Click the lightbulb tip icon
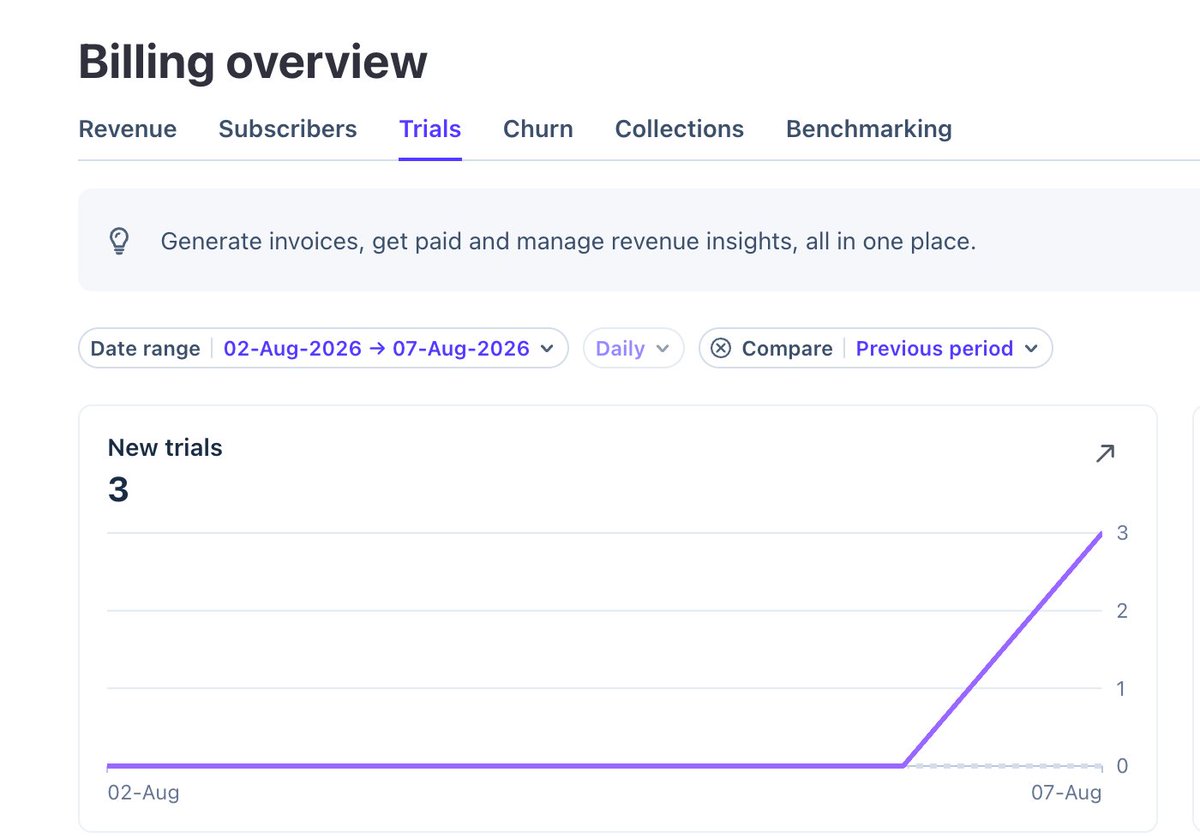The width and height of the screenshot is (1200, 838). 120,240
